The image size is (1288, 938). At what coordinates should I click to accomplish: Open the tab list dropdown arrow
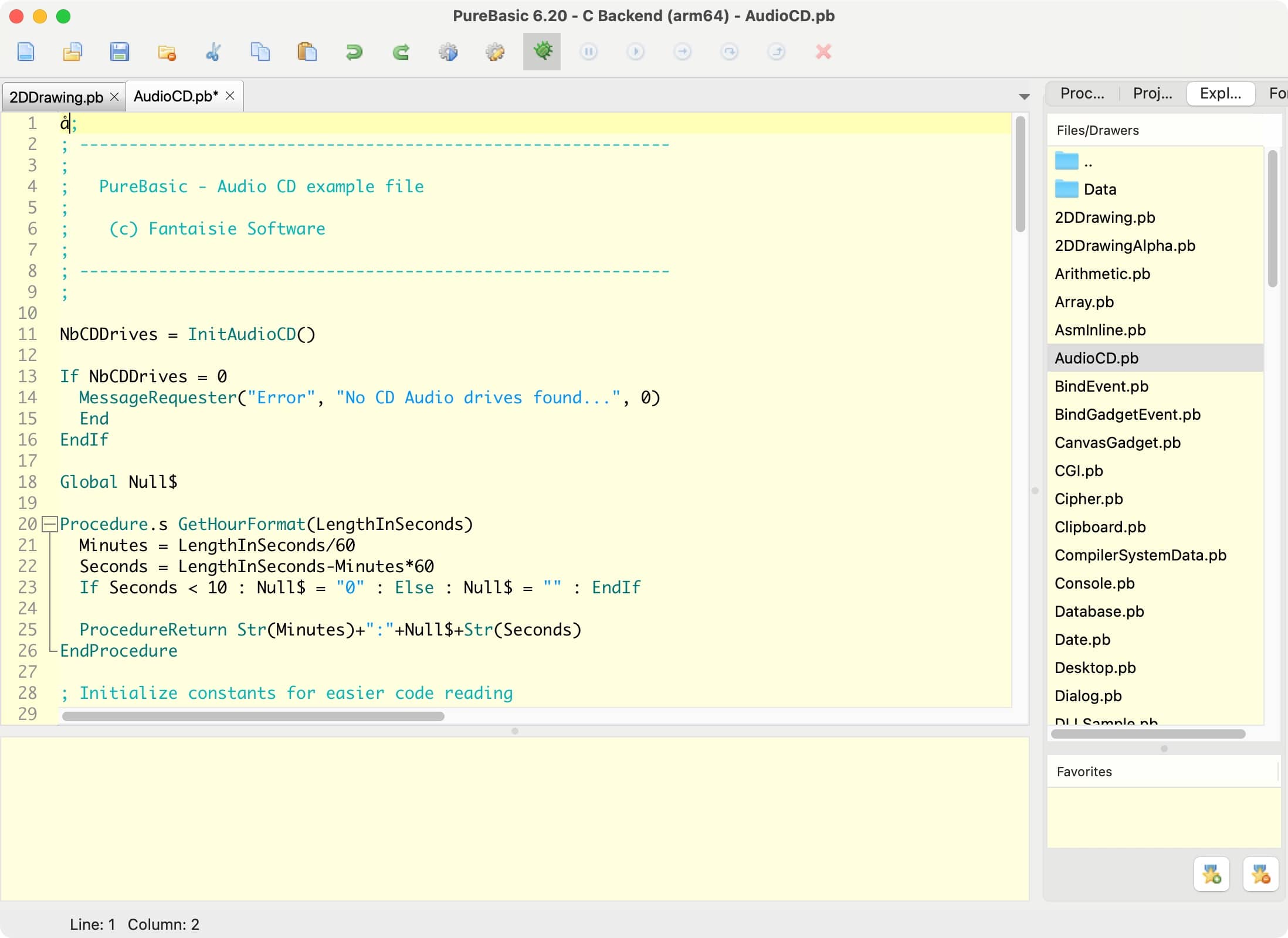tap(1024, 97)
